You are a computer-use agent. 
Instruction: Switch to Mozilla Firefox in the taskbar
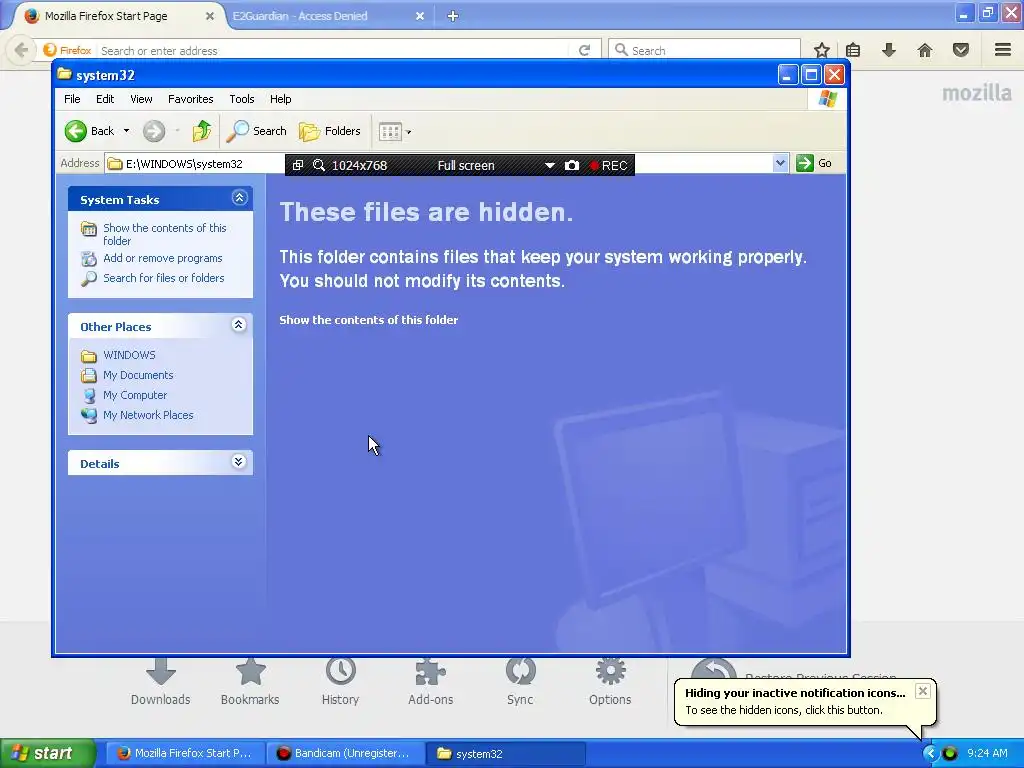[185, 754]
